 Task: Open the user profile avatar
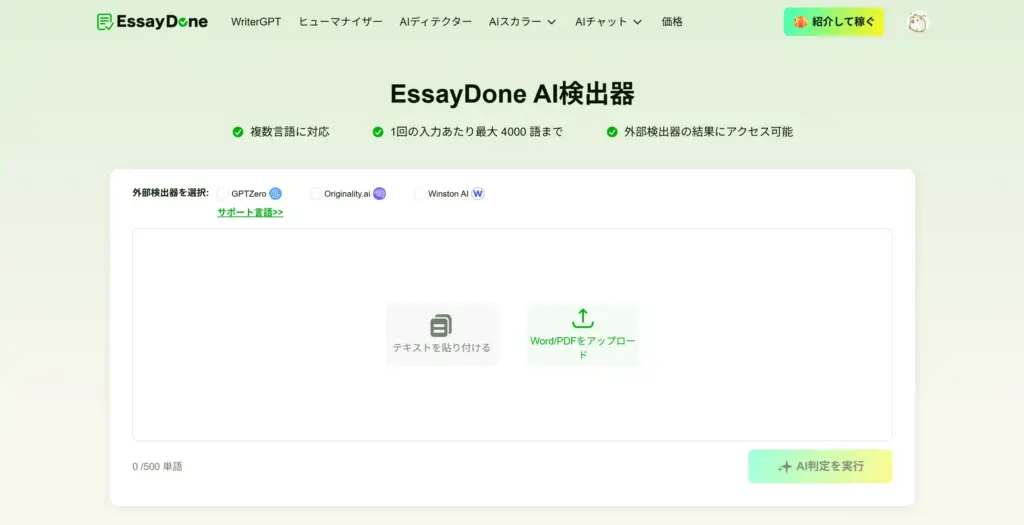(x=916, y=22)
